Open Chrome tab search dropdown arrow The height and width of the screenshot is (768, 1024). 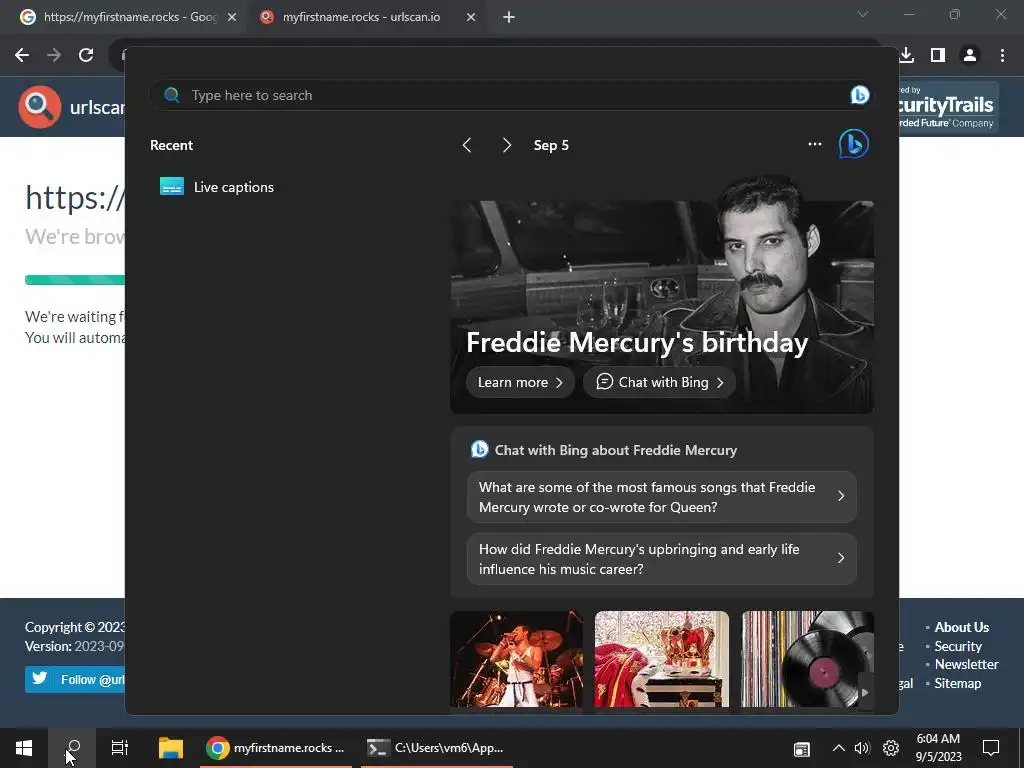click(863, 14)
